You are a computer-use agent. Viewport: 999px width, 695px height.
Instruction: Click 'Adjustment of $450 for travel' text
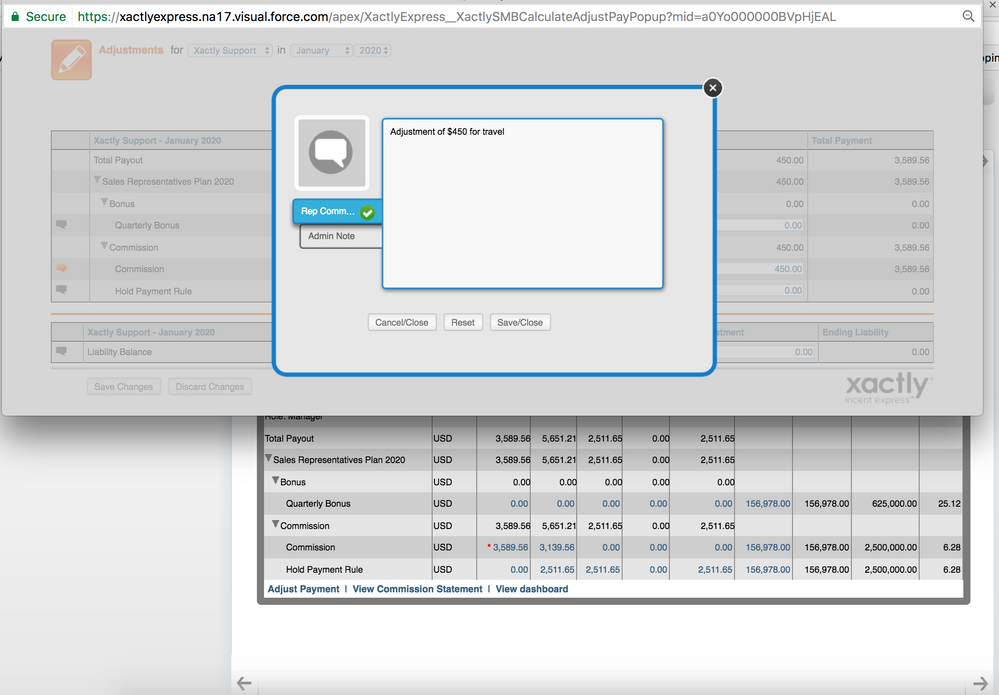[447, 132]
